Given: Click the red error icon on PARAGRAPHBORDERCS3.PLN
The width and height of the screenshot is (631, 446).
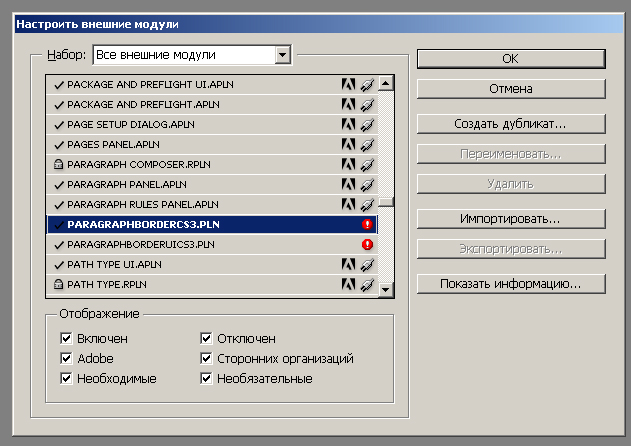Looking at the screenshot, I should tap(367, 225).
